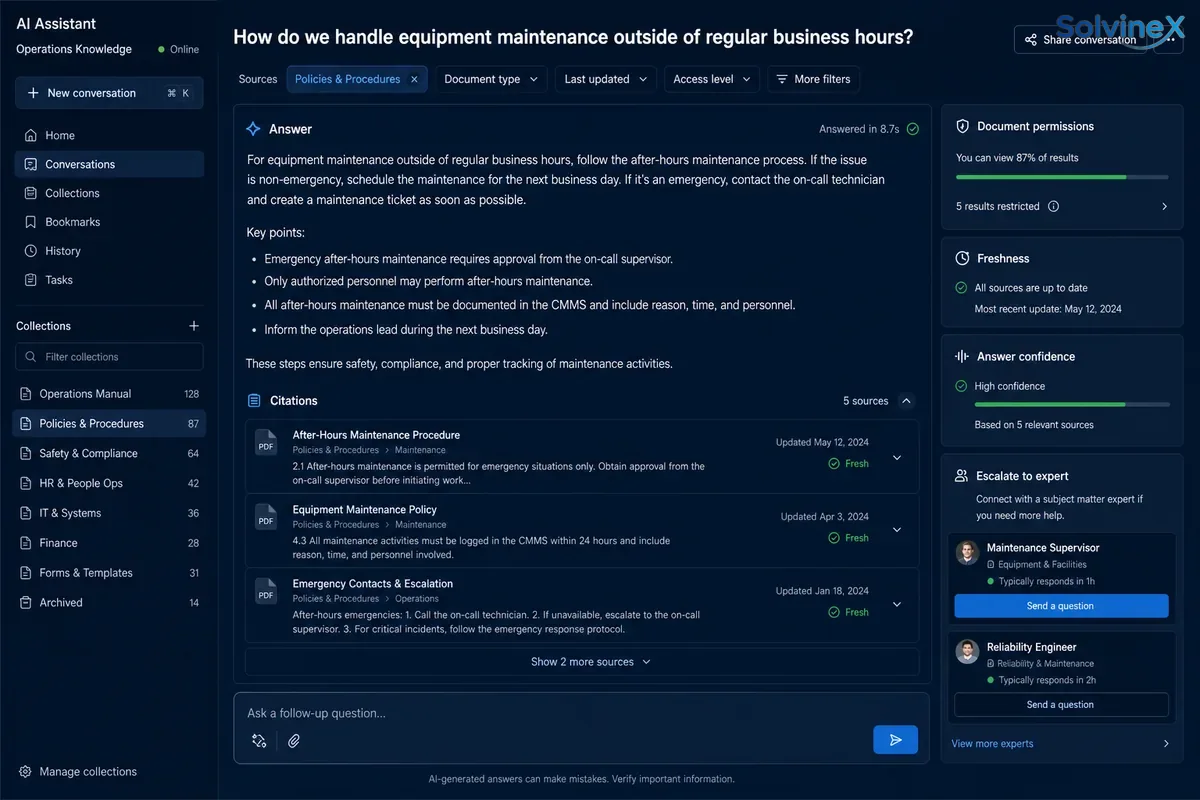1200x800 pixels.
Task: Click the PDF icon for Equipment Maintenance Policy
Action: (266, 516)
